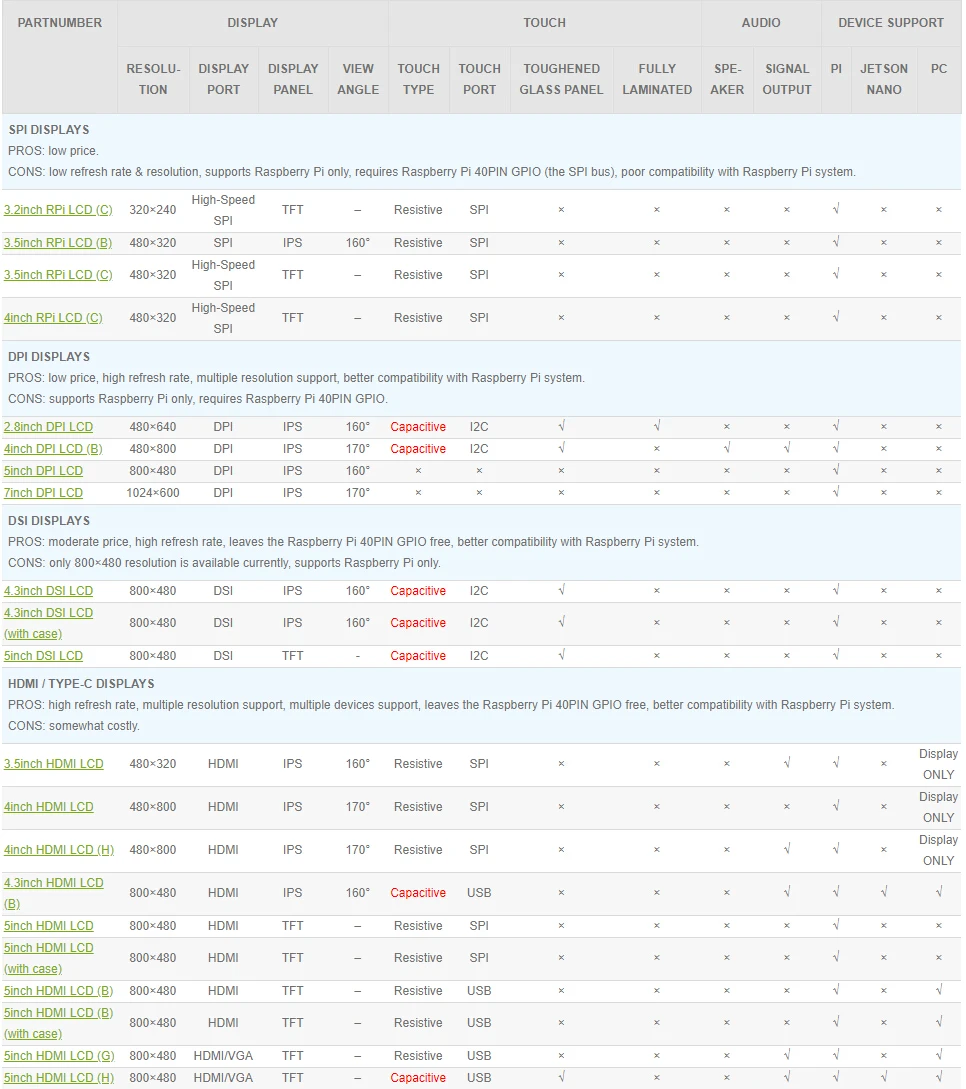The height and width of the screenshot is (1089, 966).
Task: Click the SPI DISPLAYS section heading
Action: click(49, 130)
